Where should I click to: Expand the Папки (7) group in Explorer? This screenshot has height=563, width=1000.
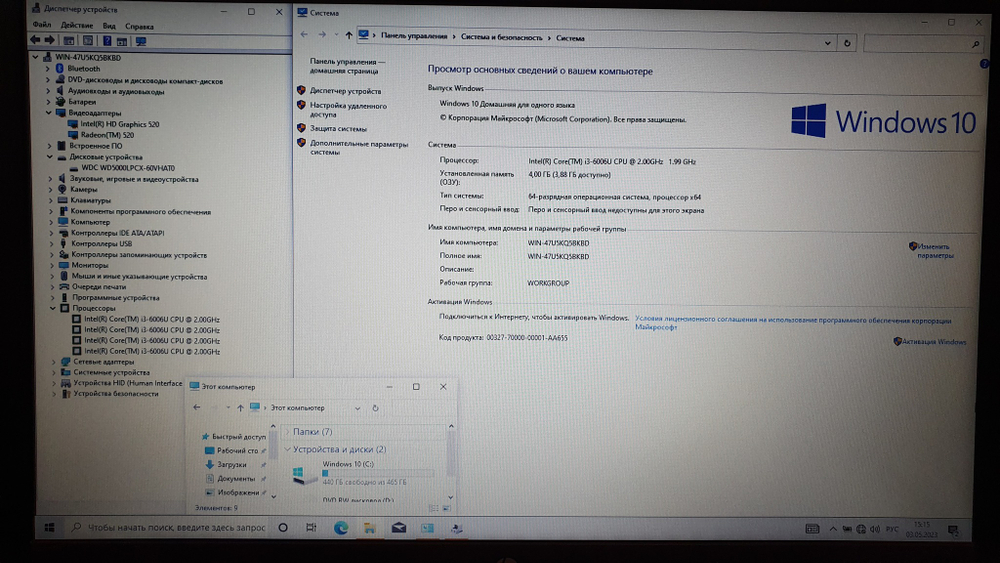[x=287, y=432]
